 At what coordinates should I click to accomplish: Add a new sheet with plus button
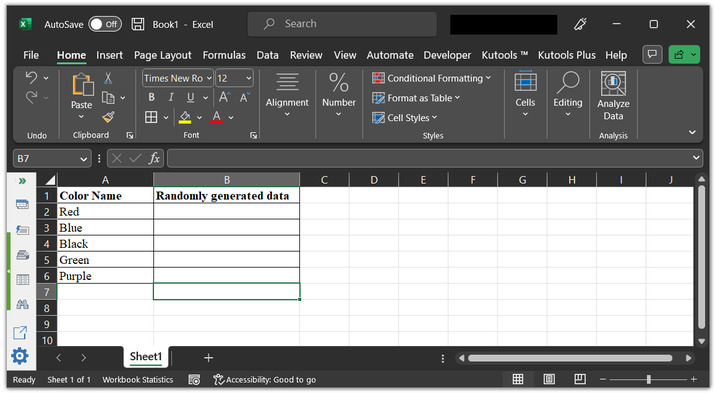(x=208, y=358)
